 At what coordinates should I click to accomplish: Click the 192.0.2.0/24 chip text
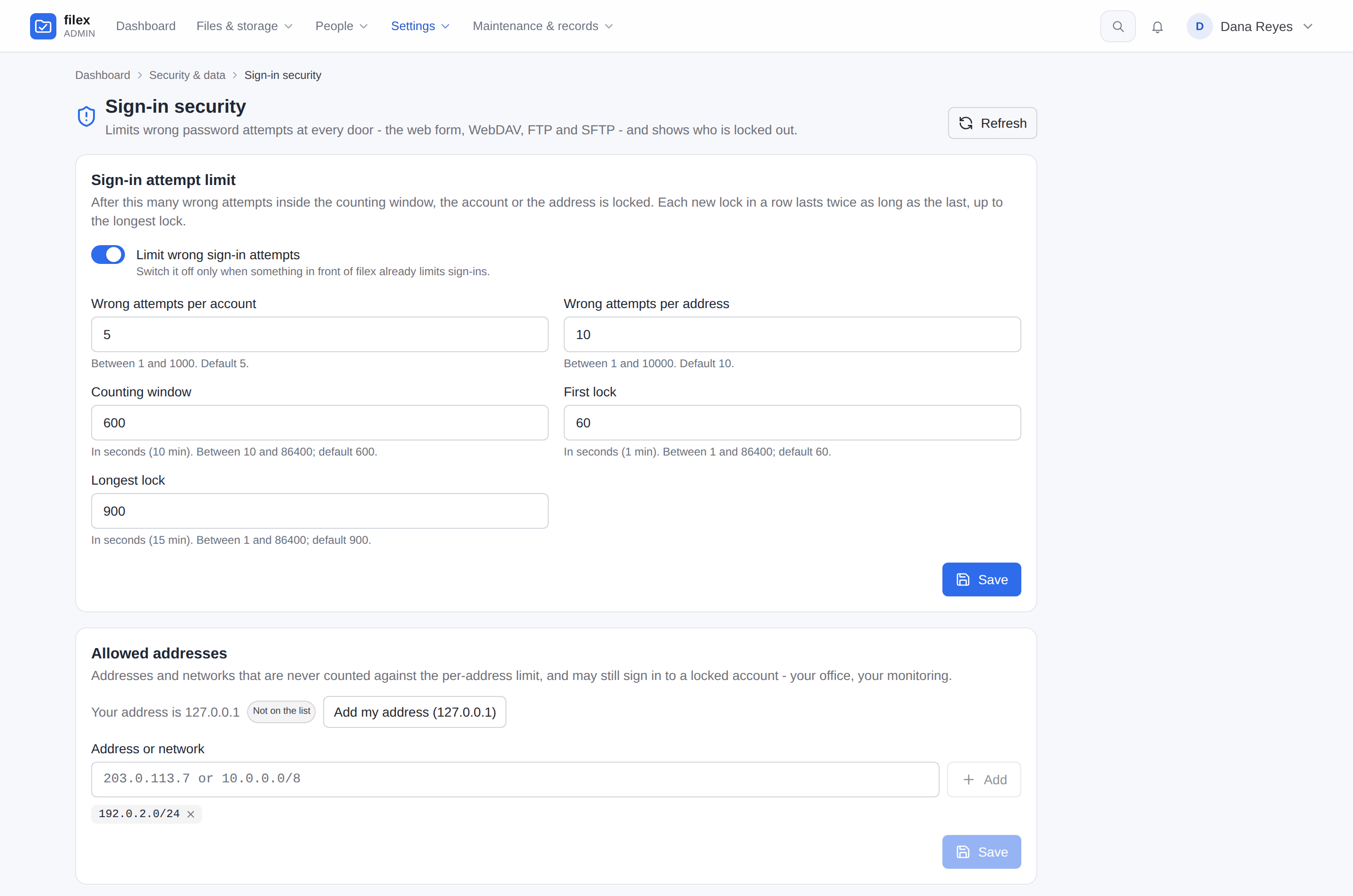pos(139,814)
